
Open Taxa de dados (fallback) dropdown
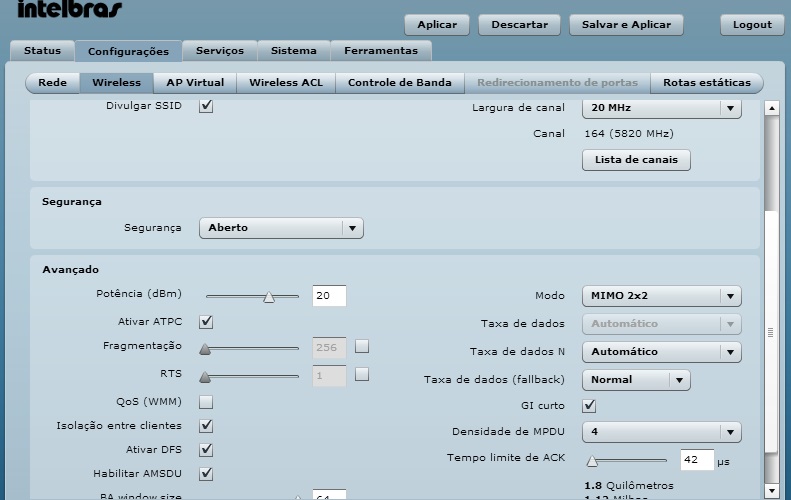click(636, 380)
